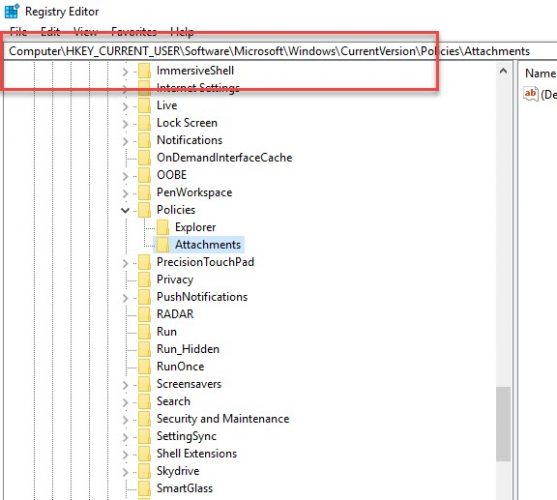Click the Live folder icon

point(144,105)
